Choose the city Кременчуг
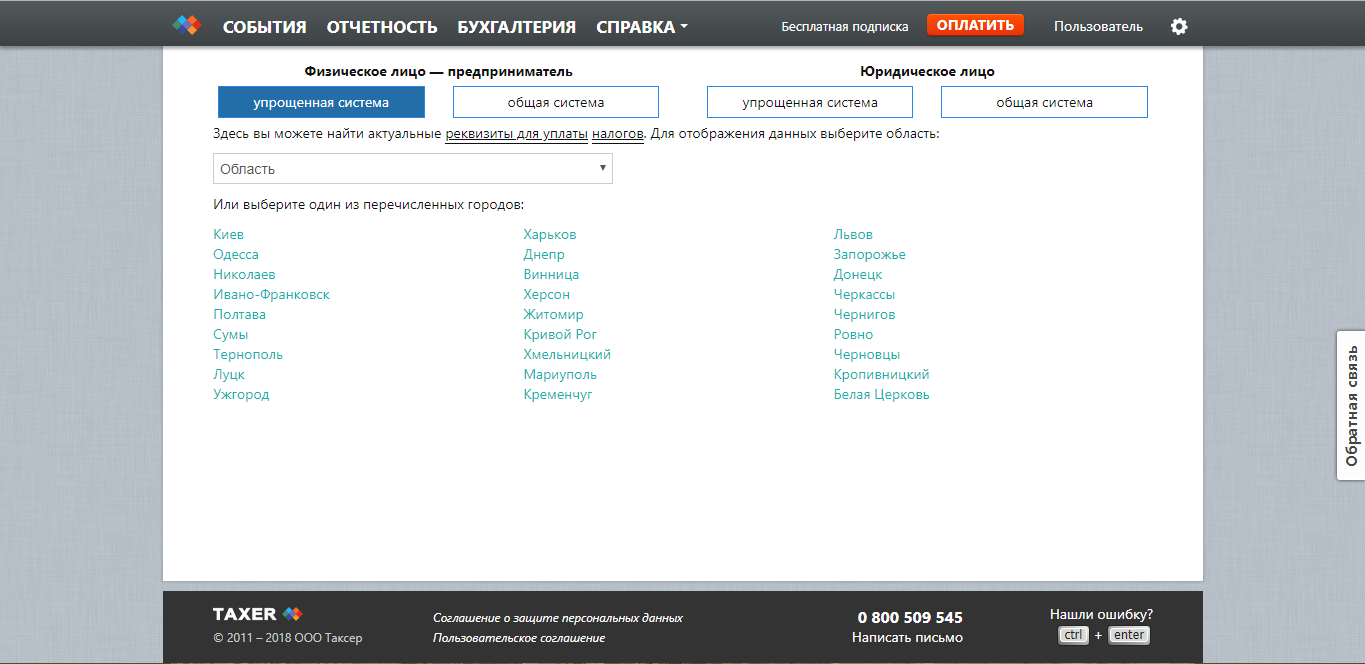This screenshot has width=1365, height=664. tap(558, 394)
